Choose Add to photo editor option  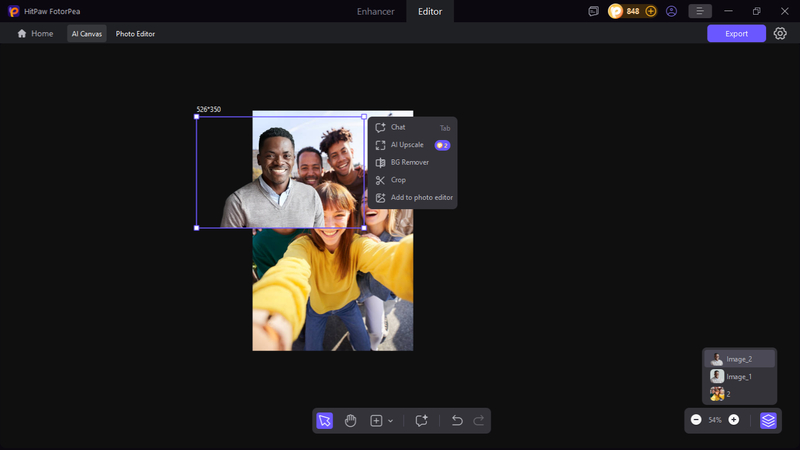[x=413, y=197]
